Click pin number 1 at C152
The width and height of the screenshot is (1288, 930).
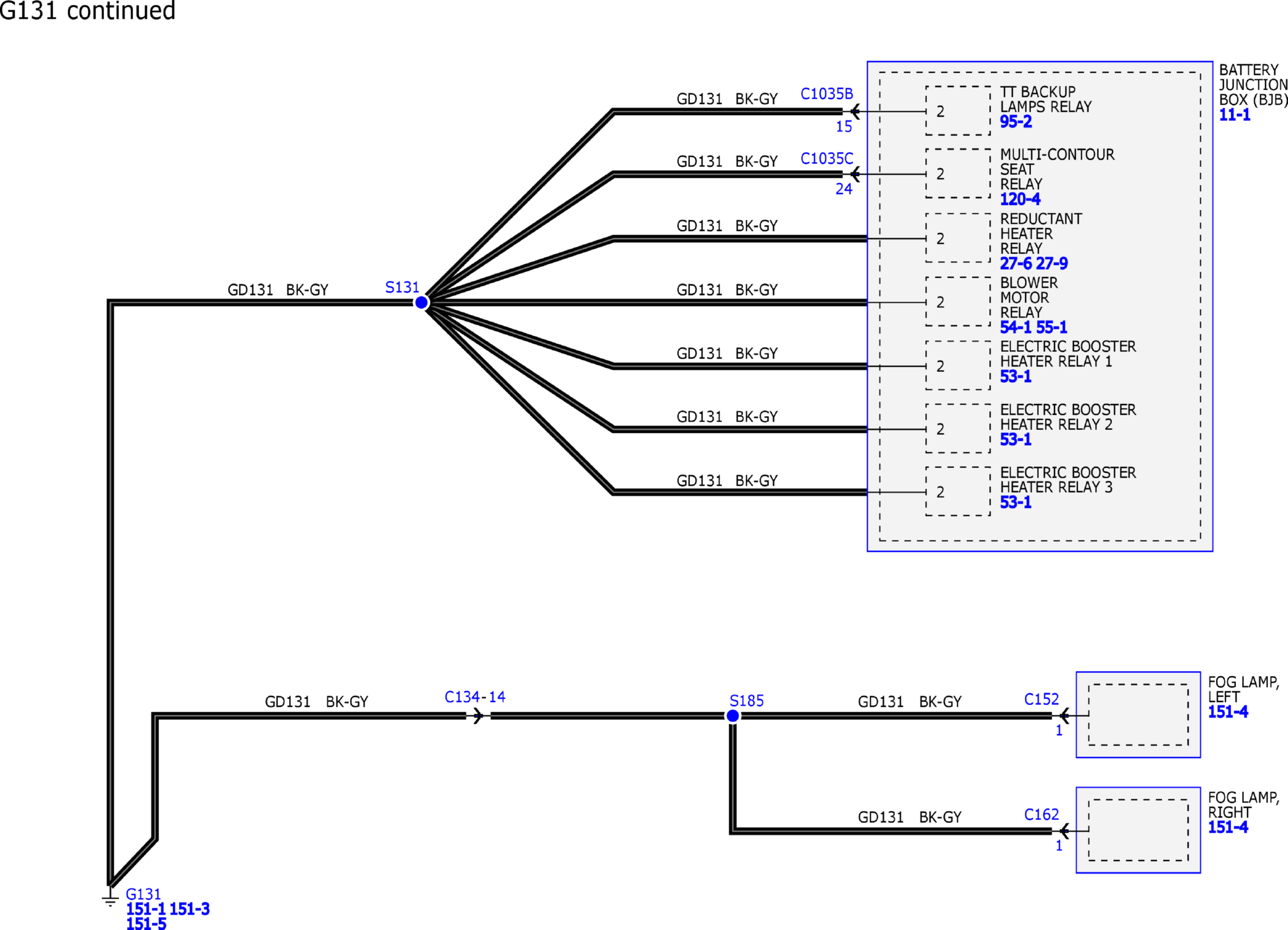[1059, 731]
